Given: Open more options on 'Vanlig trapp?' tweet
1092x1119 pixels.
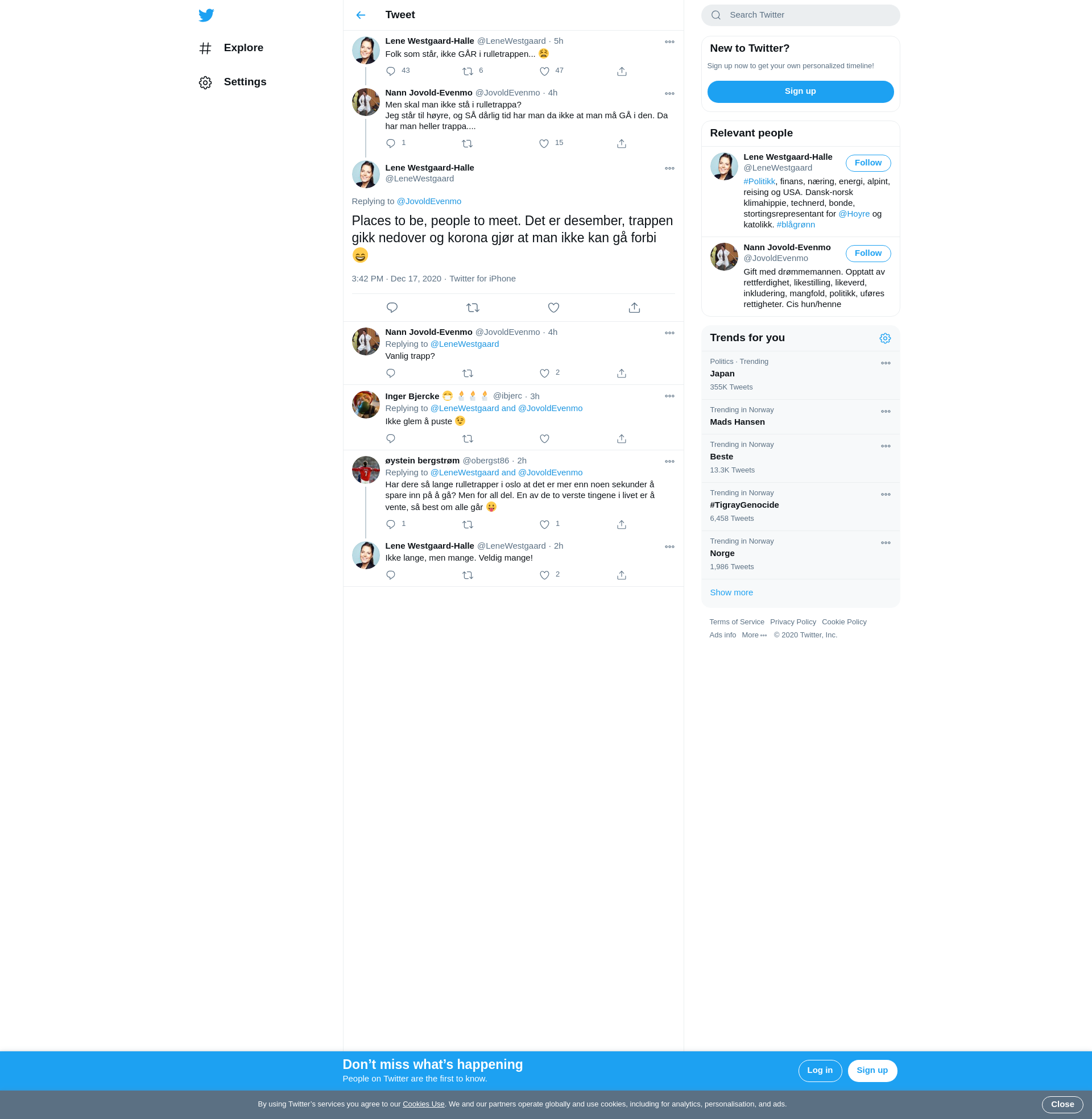Looking at the screenshot, I should [x=669, y=333].
